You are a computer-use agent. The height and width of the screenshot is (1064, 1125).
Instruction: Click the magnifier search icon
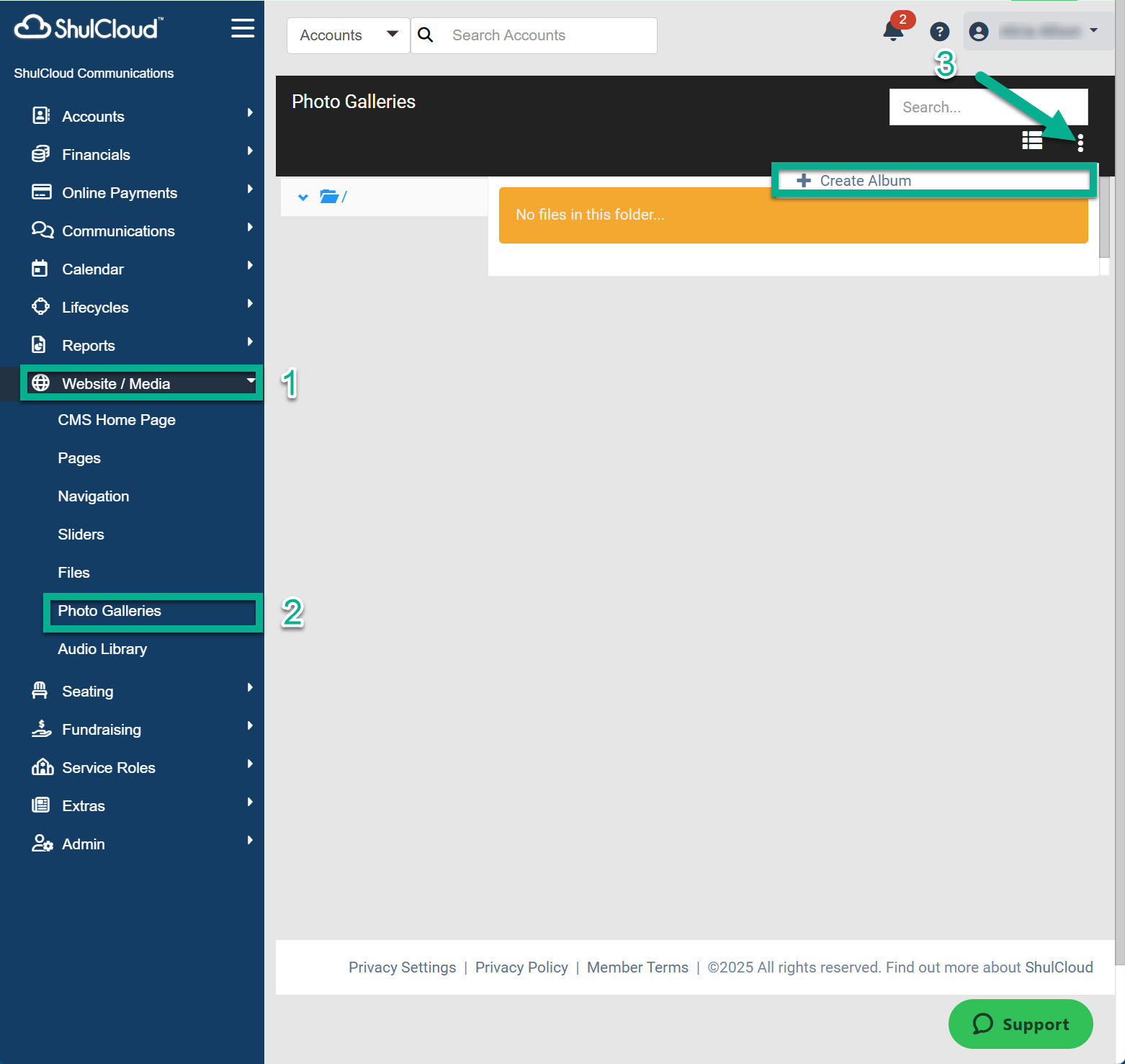tap(426, 35)
